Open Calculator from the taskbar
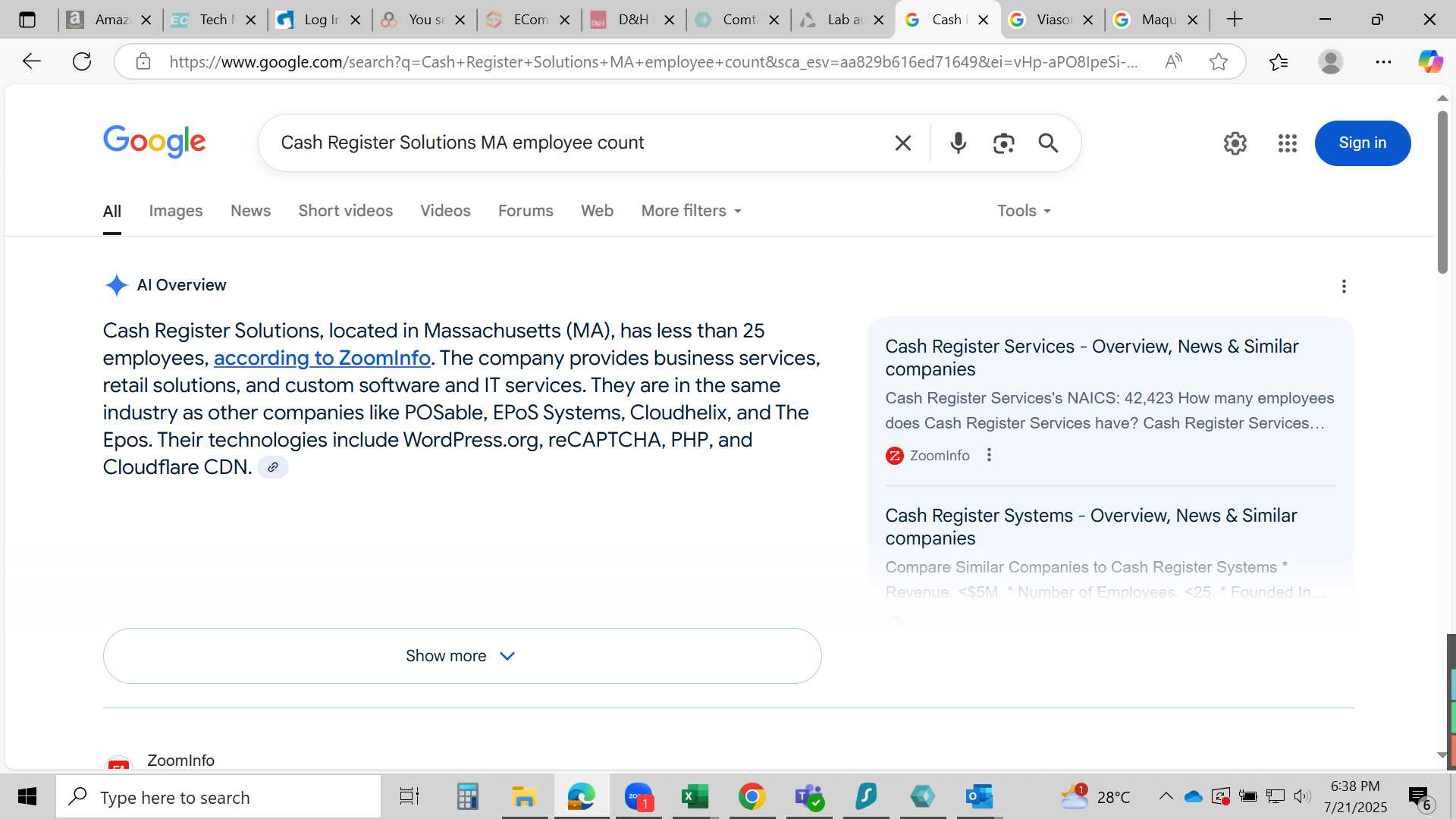Image resolution: width=1456 pixels, height=819 pixels. point(467,796)
